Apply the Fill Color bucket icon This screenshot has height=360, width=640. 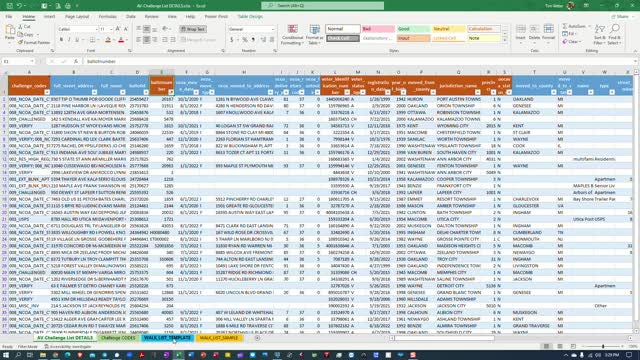pos(108,40)
